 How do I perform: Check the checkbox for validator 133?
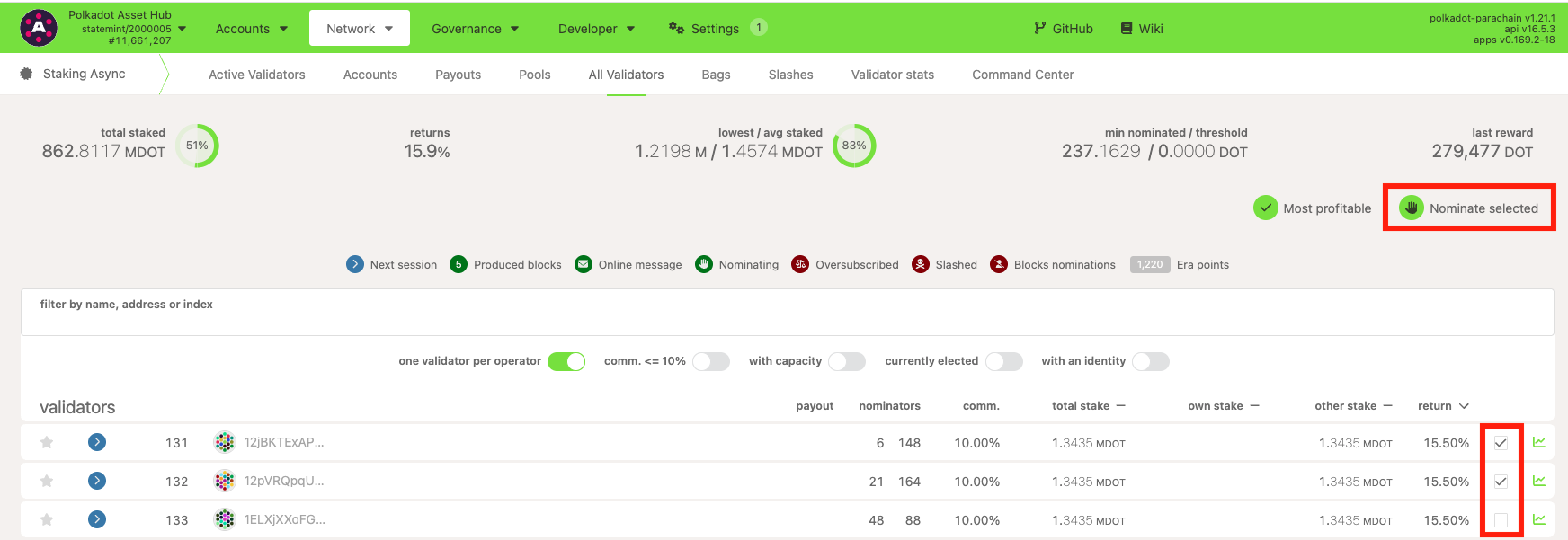click(1501, 519)
